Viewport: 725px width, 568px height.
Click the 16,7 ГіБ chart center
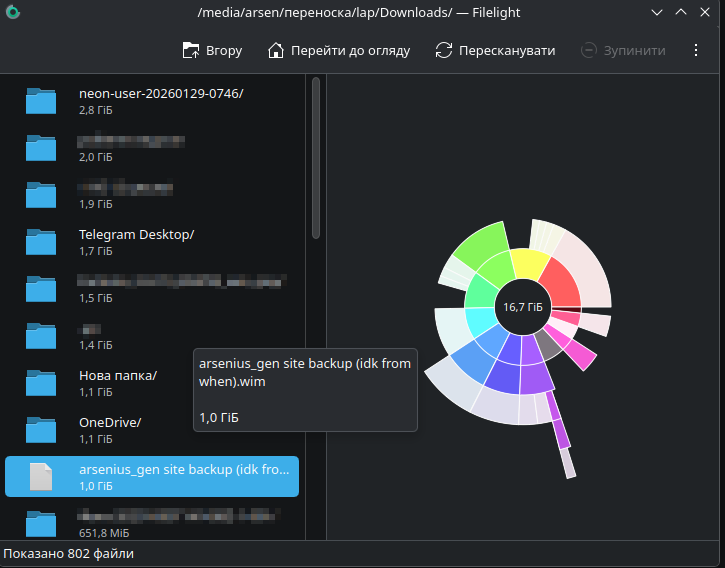(x=522, y=307)
